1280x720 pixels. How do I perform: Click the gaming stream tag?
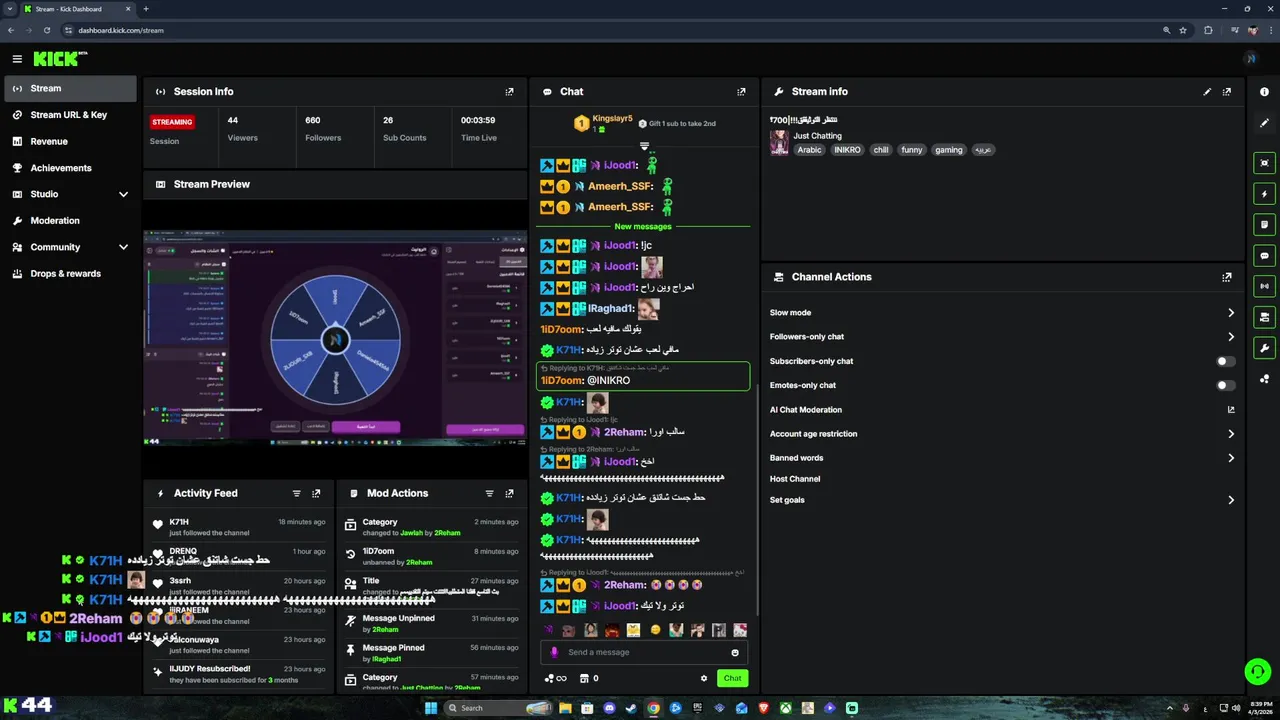pyautogui.click(x=949, y=150)
